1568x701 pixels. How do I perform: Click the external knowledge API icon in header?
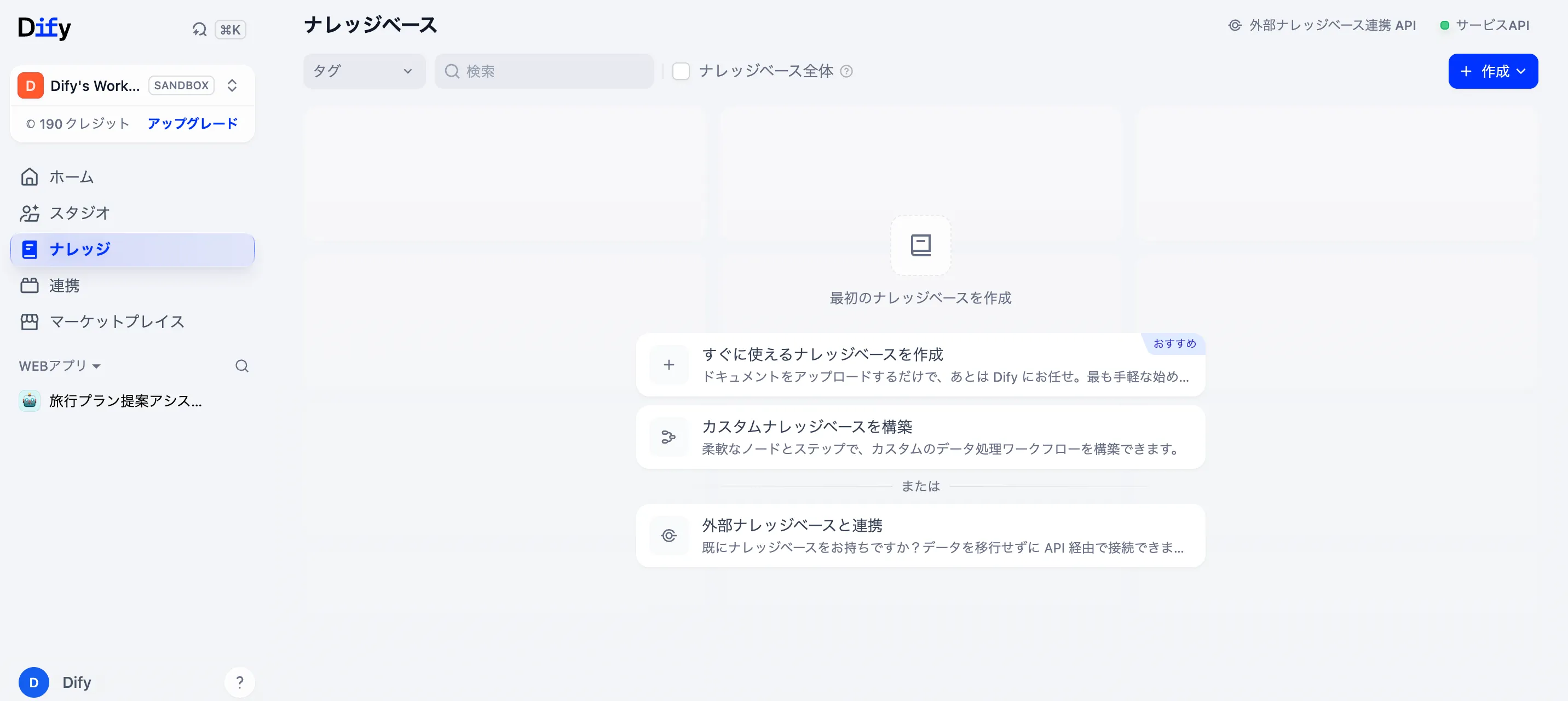coord(1235,26)
